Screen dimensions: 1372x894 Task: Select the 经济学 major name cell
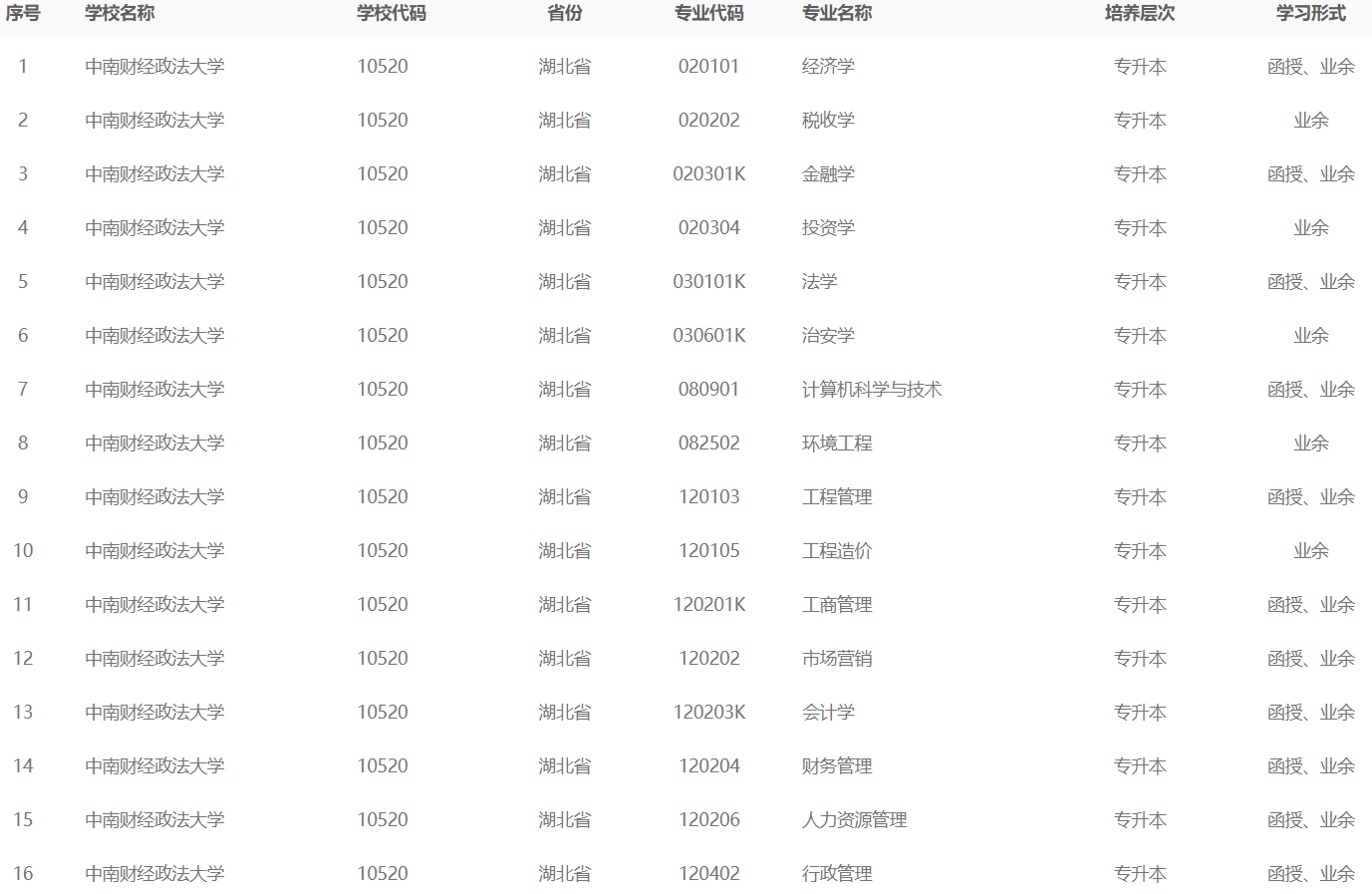click(x=828, y=67)
